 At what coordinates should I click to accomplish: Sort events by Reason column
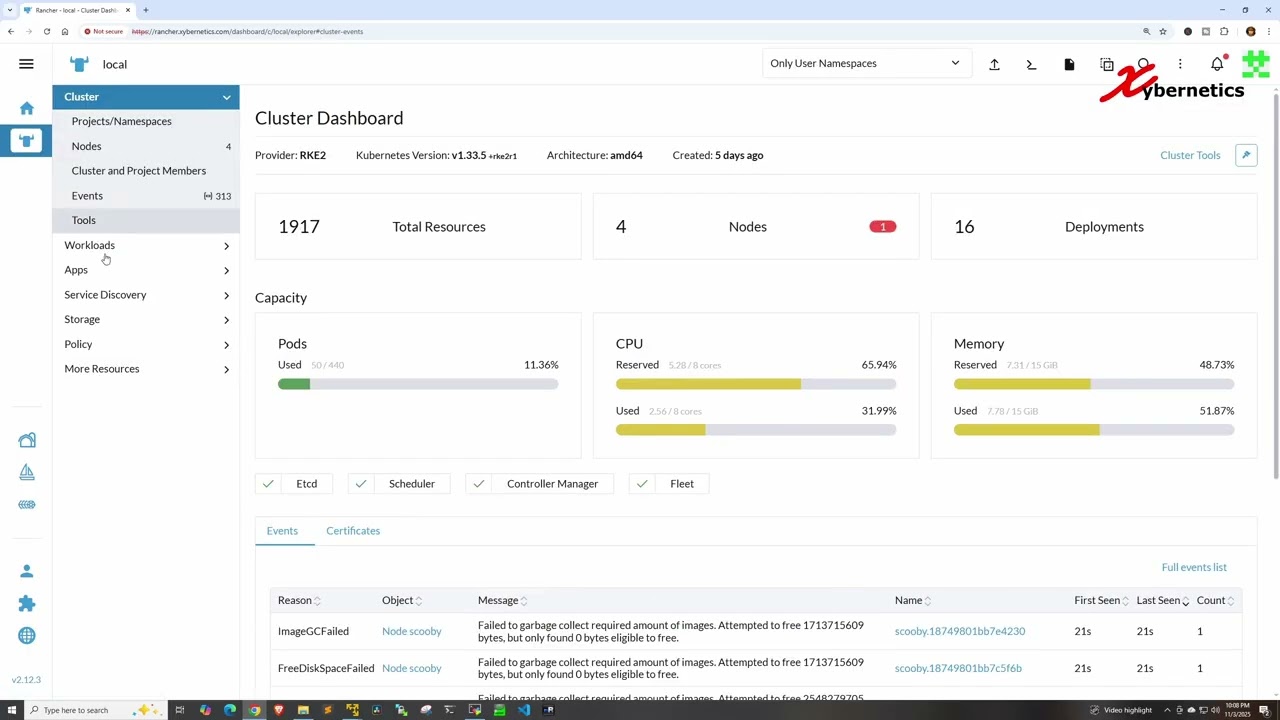point(299,600)
